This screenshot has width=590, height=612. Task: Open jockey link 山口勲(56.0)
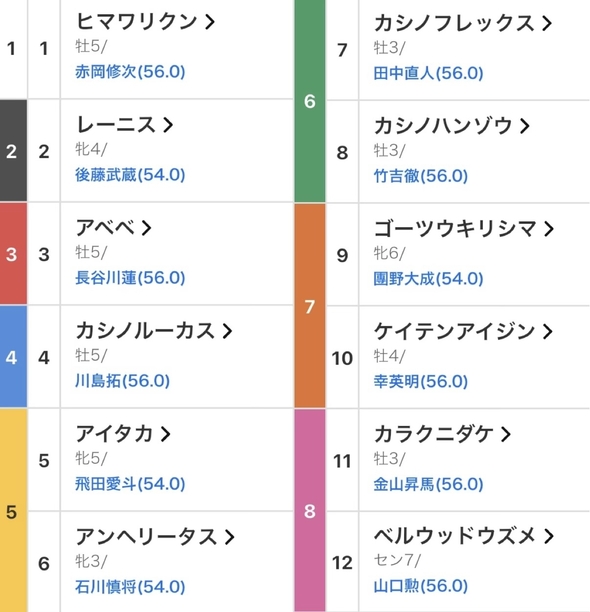pos(421,586)
